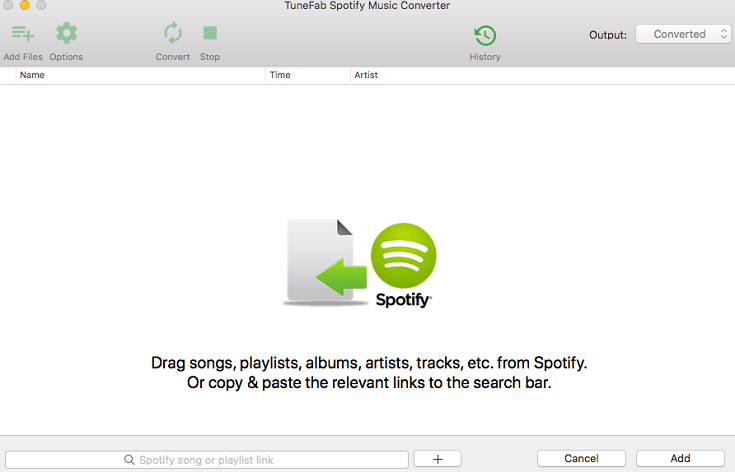Viewport: 735px width, 472px height.
Task: Click the magnifier icon in search field
Action: [129, 460]
